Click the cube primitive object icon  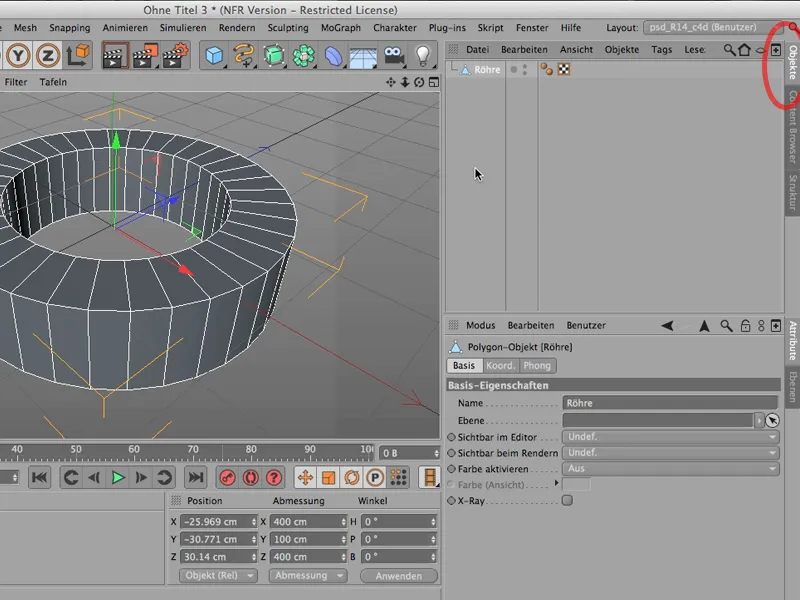214,56
